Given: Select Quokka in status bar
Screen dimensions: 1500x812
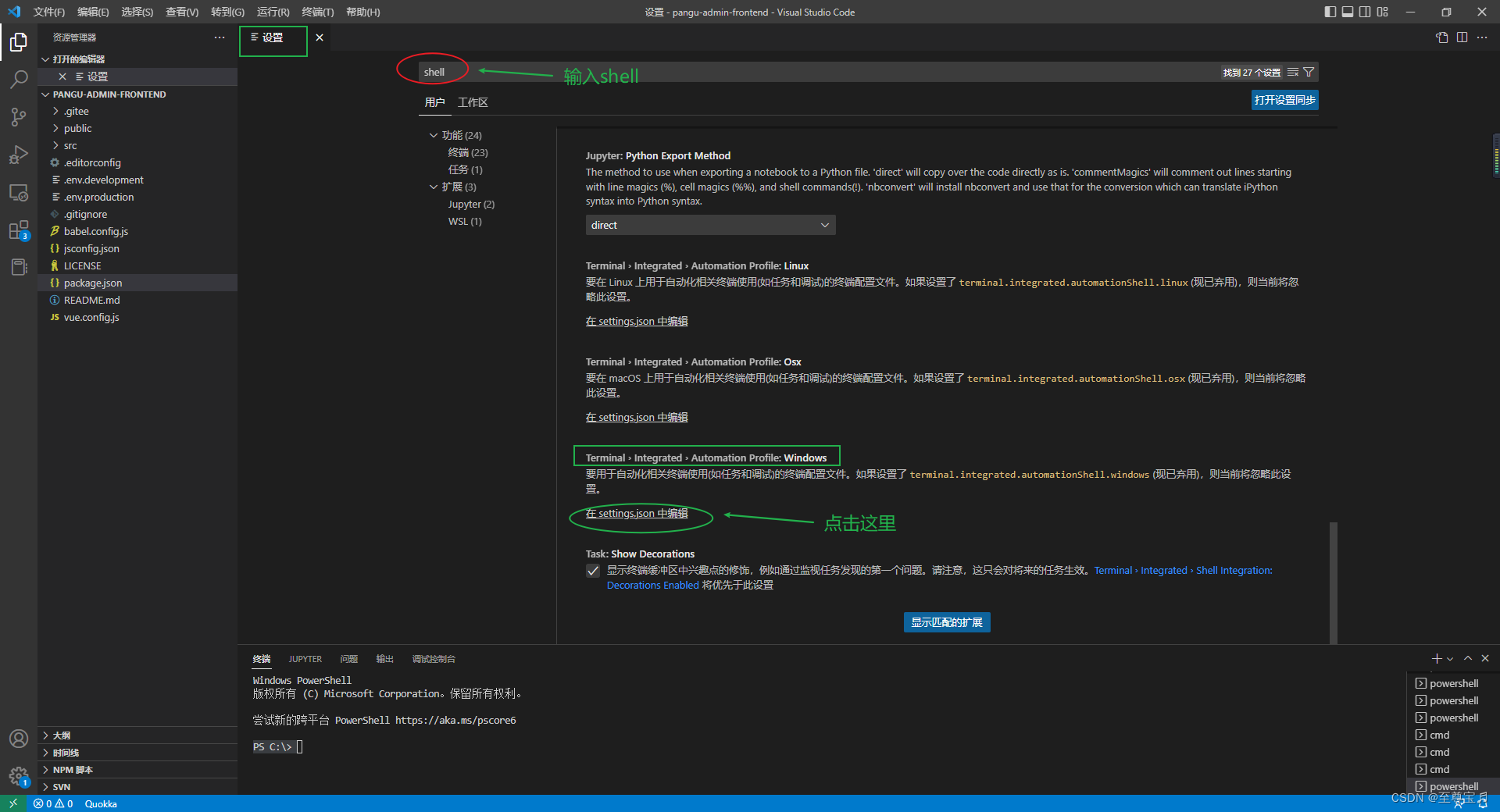Looking at the screenshot, I should [101, 803].
